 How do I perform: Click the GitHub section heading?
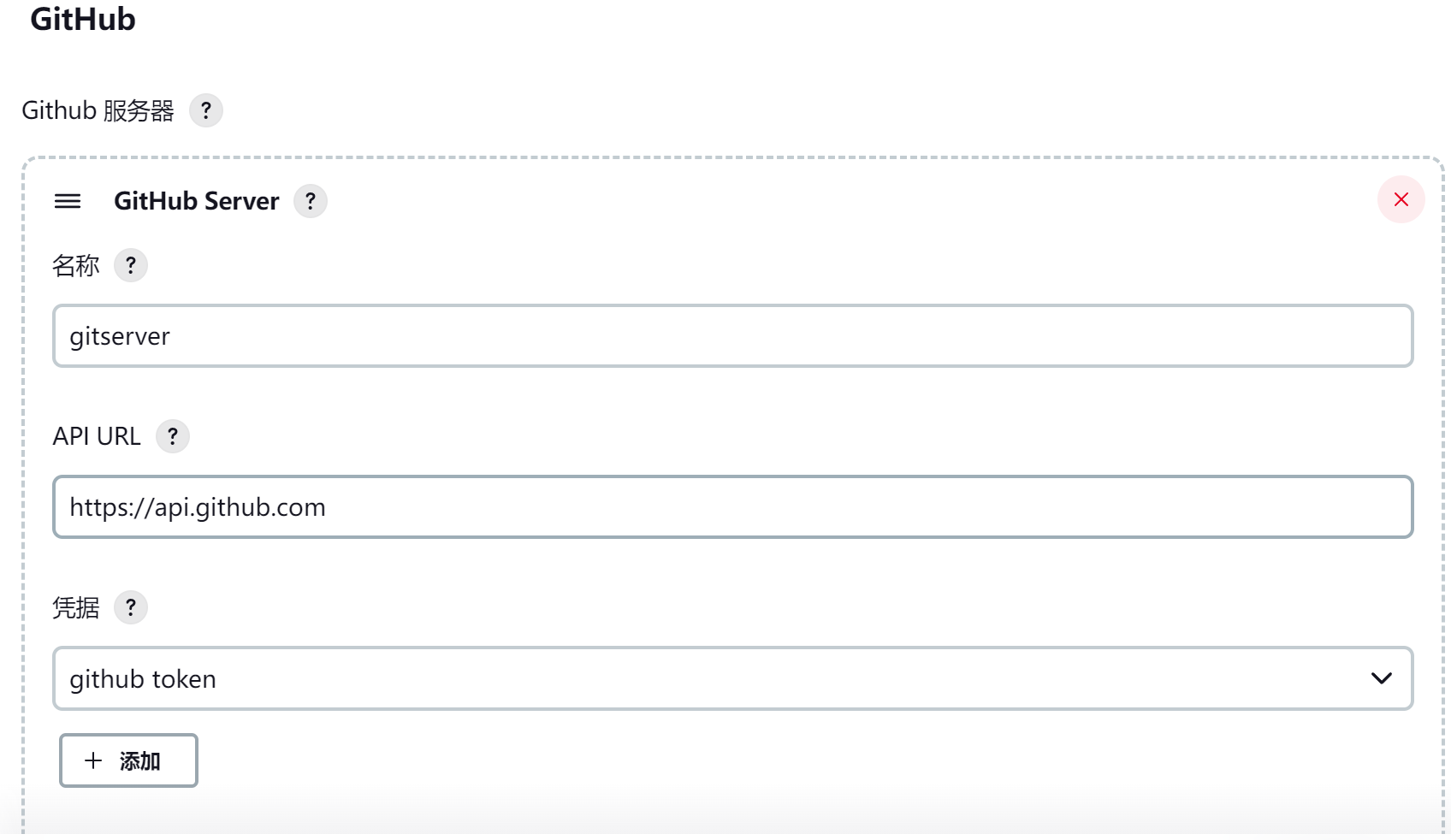click(x=83, y=20)
